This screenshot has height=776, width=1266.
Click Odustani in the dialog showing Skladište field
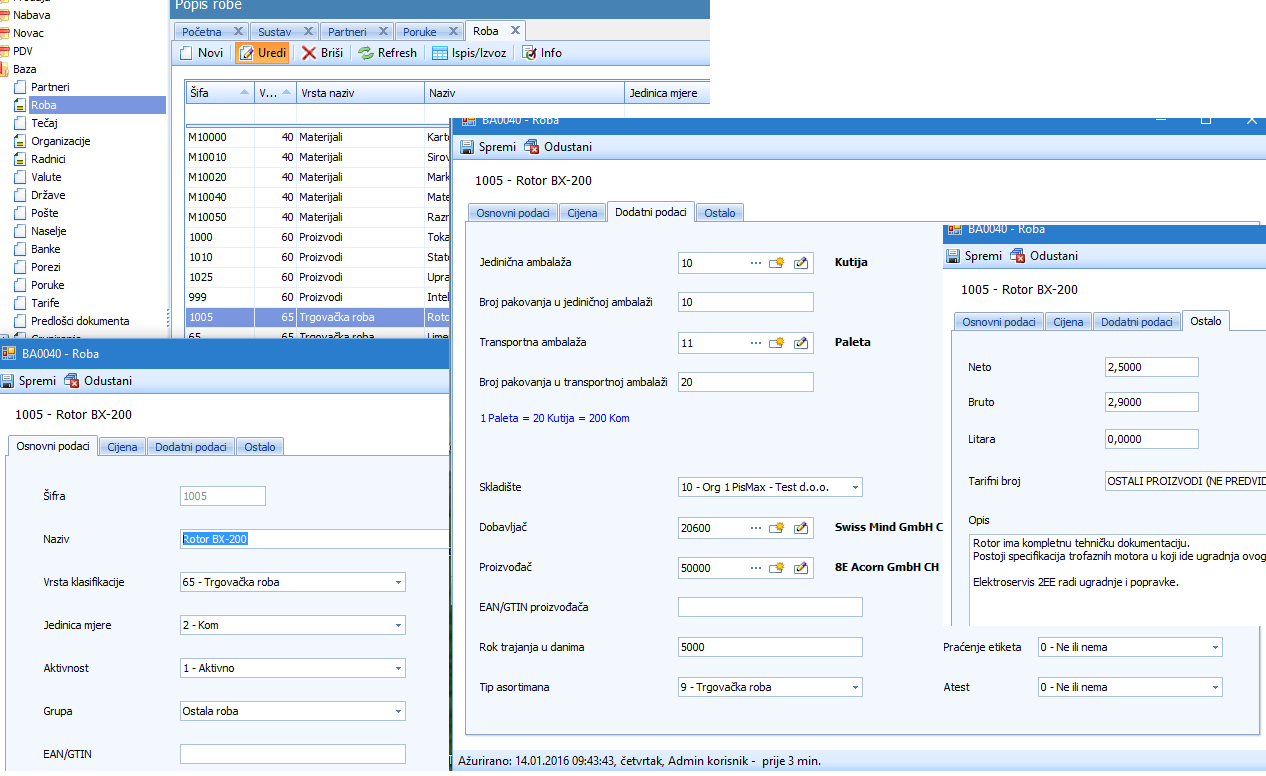(558, 147)
